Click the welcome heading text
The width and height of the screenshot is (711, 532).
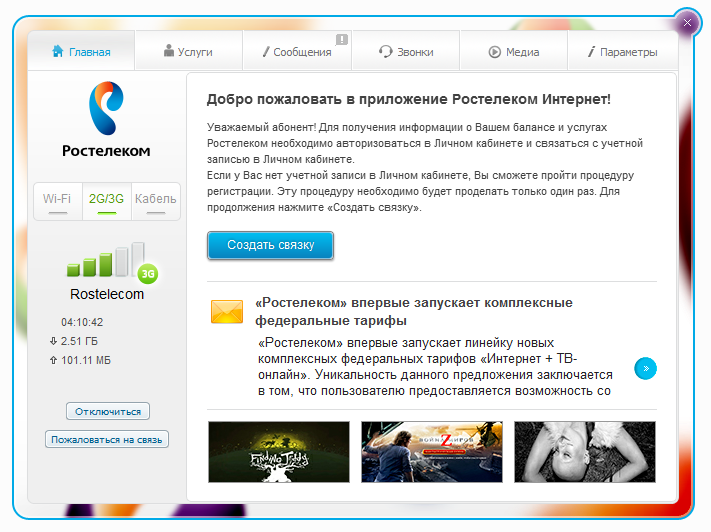(409, 99)
